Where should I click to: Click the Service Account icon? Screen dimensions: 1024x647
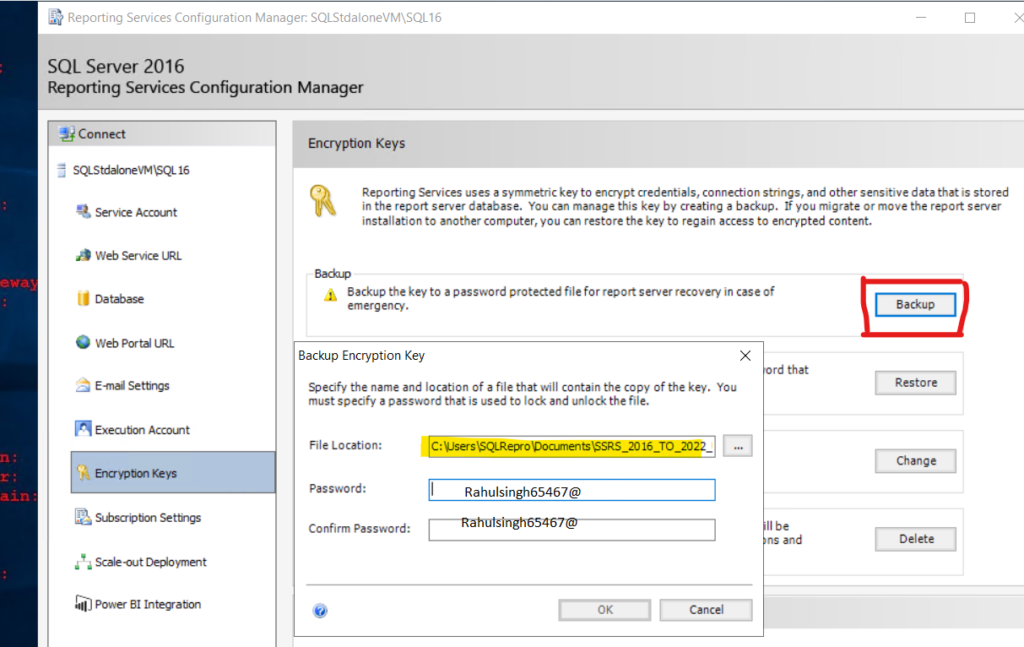(83, 212)
